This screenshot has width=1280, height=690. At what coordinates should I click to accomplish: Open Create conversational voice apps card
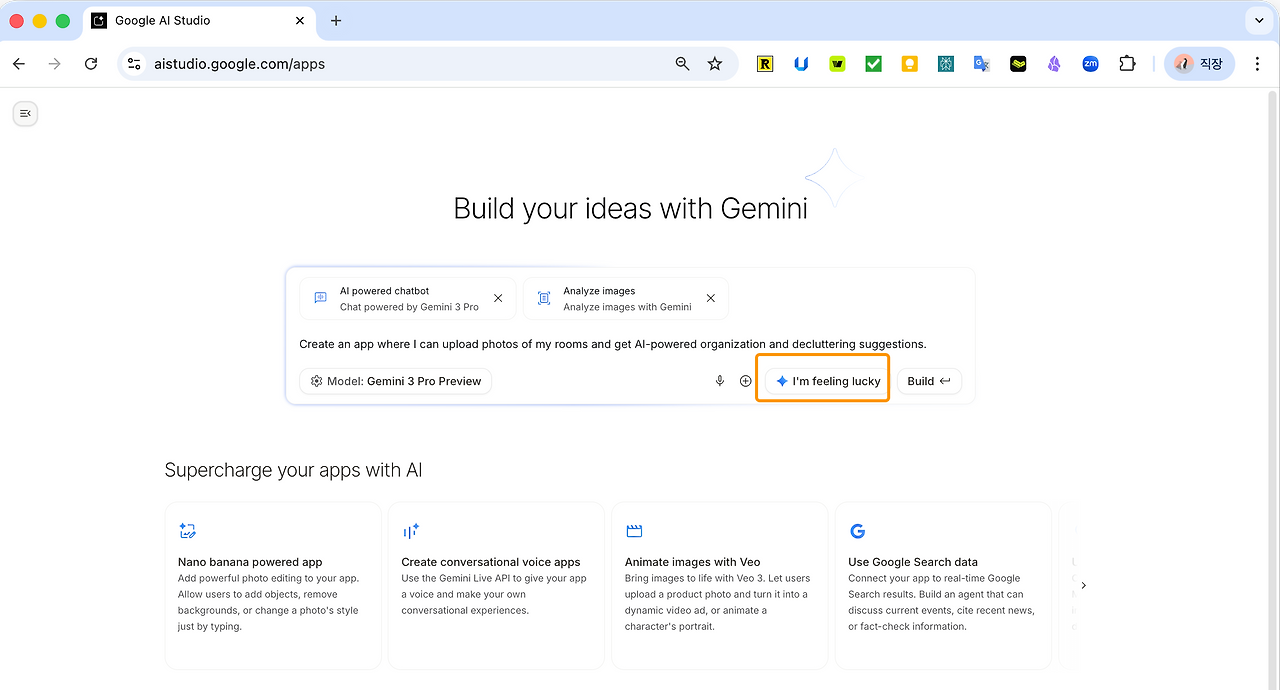496,585
